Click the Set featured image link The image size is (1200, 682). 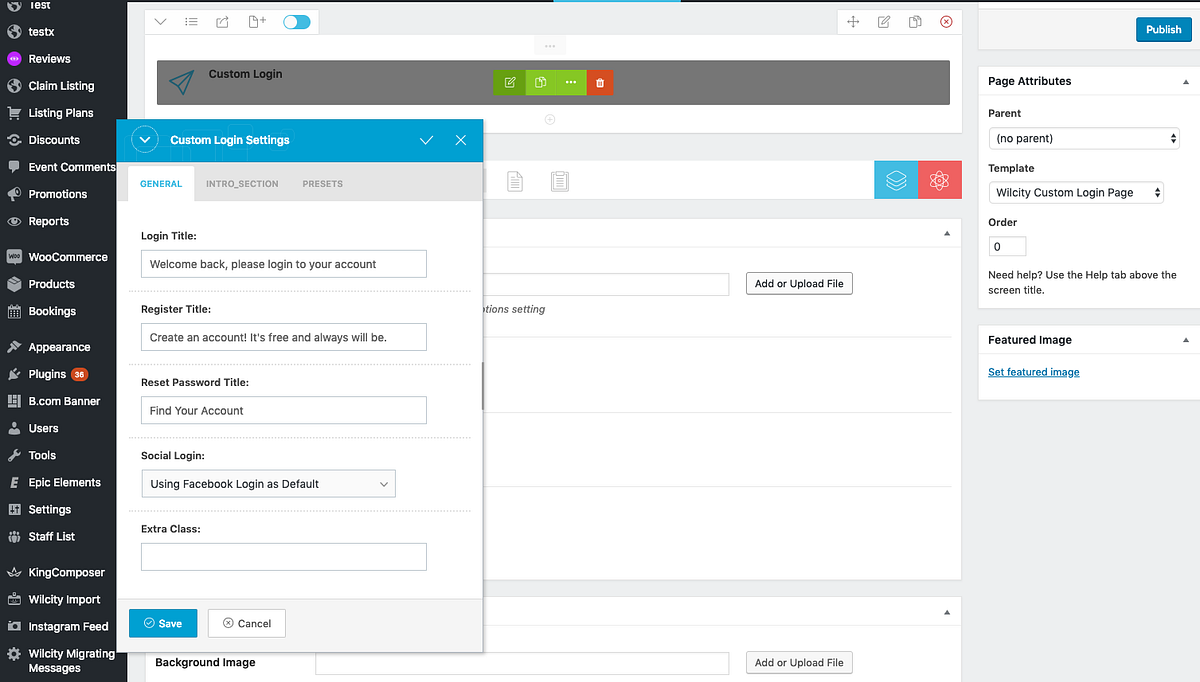tap(1033, 371)
